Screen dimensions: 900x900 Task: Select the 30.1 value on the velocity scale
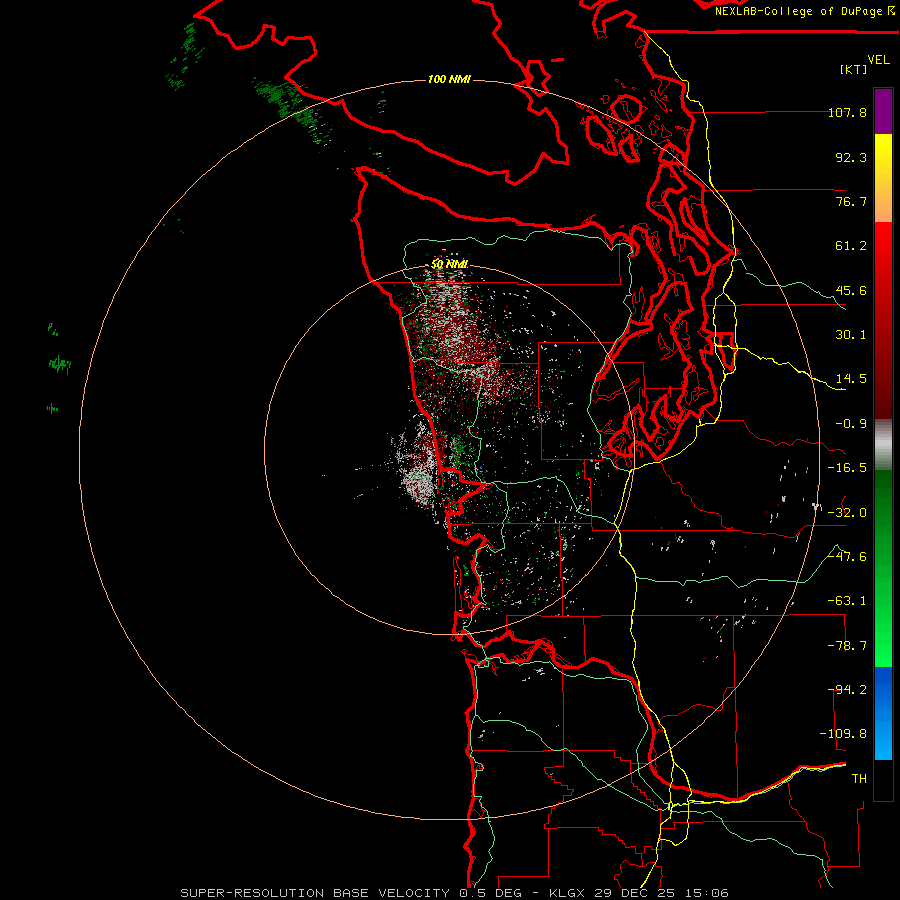tap(851, 335)
